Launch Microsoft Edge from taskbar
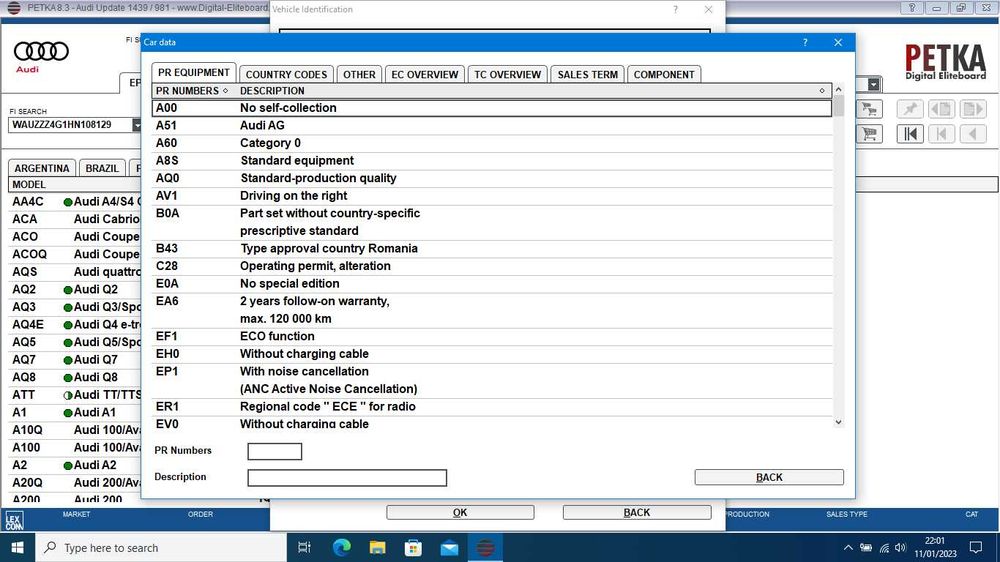1000x562 pixels. (342, 547)
